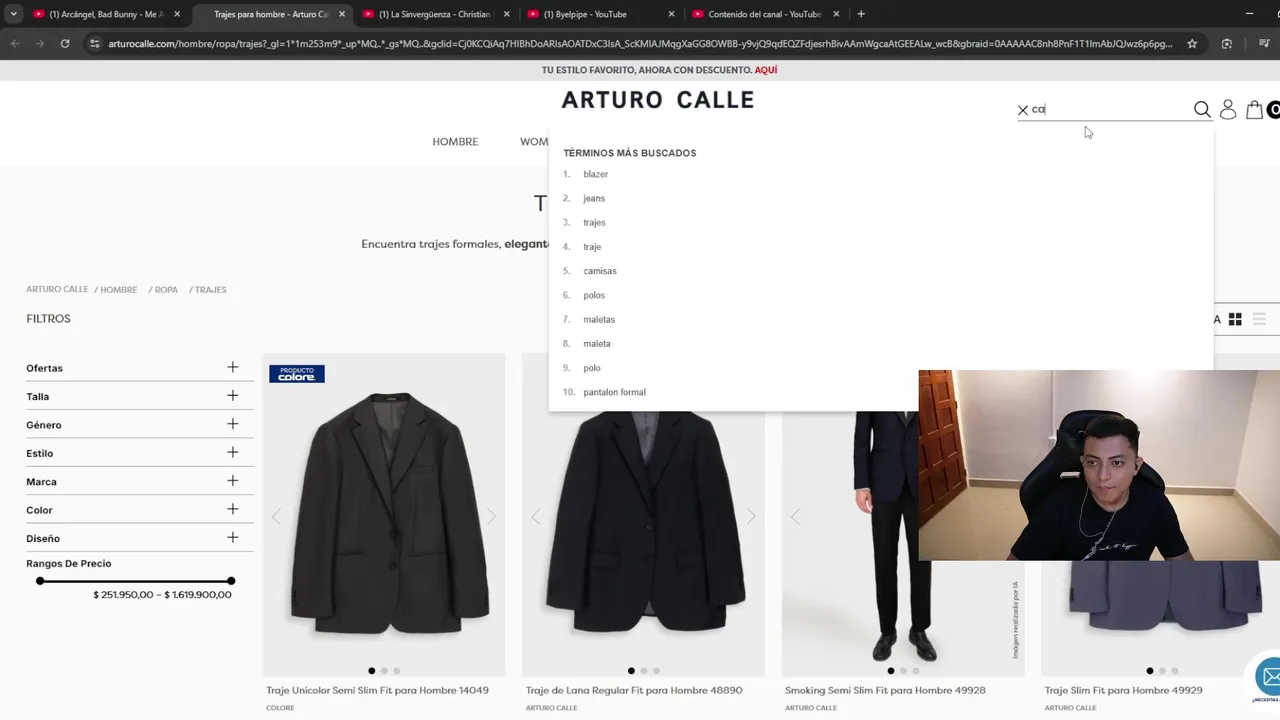Viewport: 1280px width, 720px height.
Task: Expand the Color filter
Action: tap(232, 509)
